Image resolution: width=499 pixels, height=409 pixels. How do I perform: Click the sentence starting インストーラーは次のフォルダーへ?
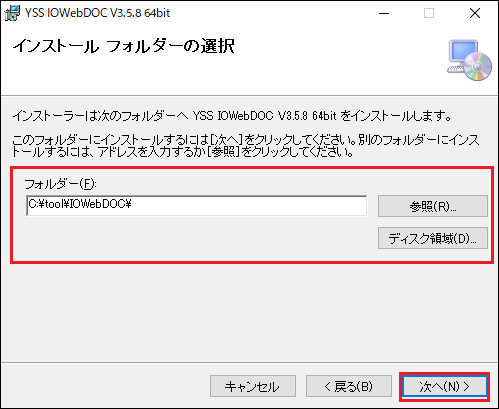point(232,116)
